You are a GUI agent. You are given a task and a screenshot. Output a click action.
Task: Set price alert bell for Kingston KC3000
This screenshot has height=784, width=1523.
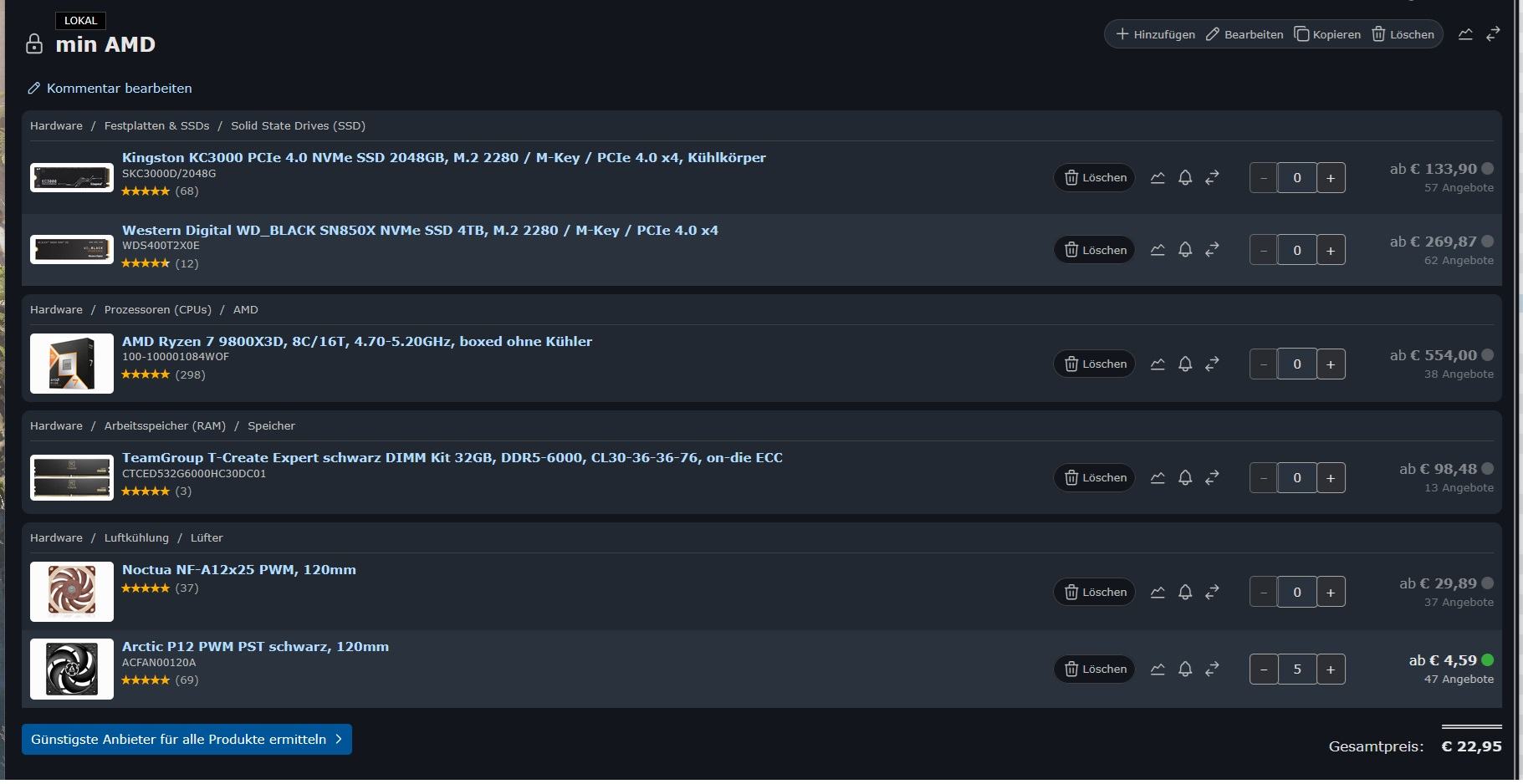pos(1185,177)
